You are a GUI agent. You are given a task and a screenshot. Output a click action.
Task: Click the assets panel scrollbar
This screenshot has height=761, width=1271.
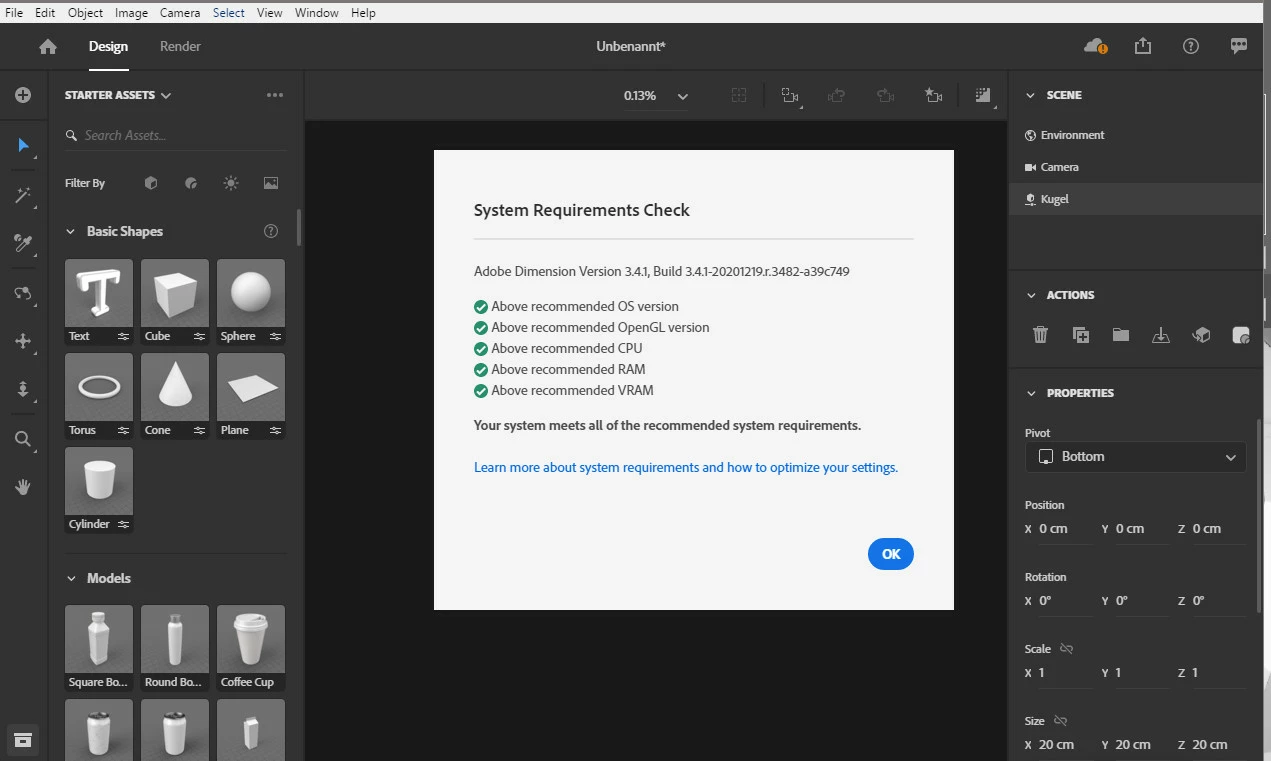tap(299, 229)
